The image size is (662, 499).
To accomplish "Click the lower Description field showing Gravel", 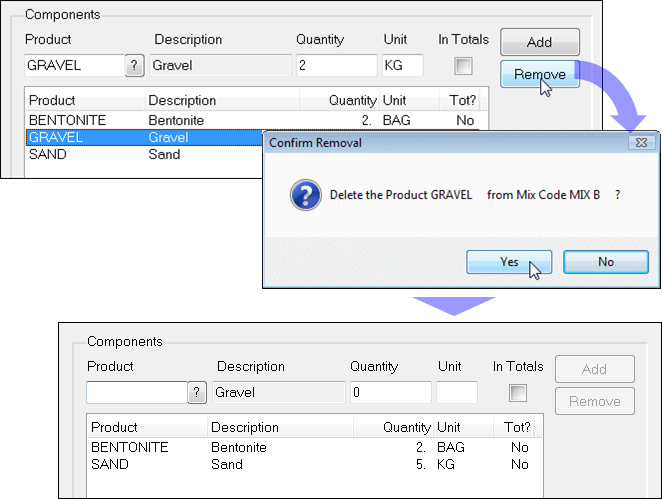I will tap(279, 393).
